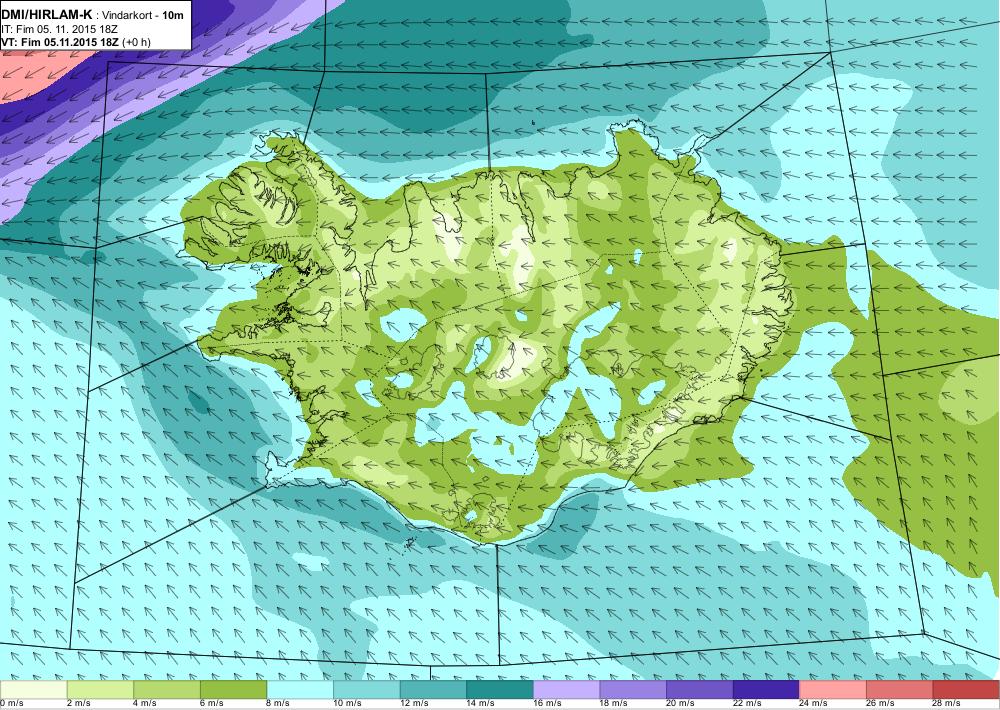This screenshot has width=1000, height=710.
Task: Select the '16 m/s' legend label
Action: (547, 704)
